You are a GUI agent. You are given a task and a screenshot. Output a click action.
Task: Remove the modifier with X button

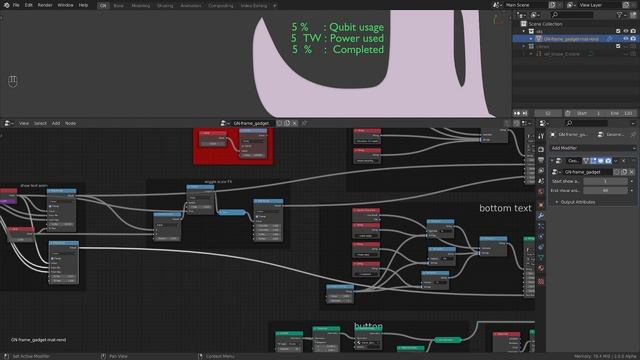(624, 161)
